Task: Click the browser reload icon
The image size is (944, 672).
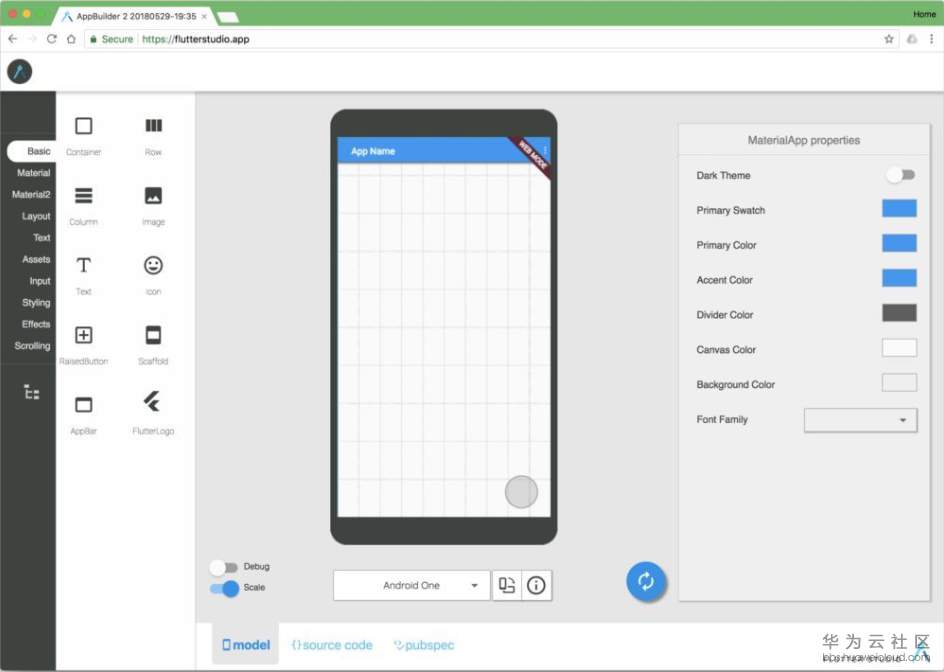Action: [x=51, y=39]
